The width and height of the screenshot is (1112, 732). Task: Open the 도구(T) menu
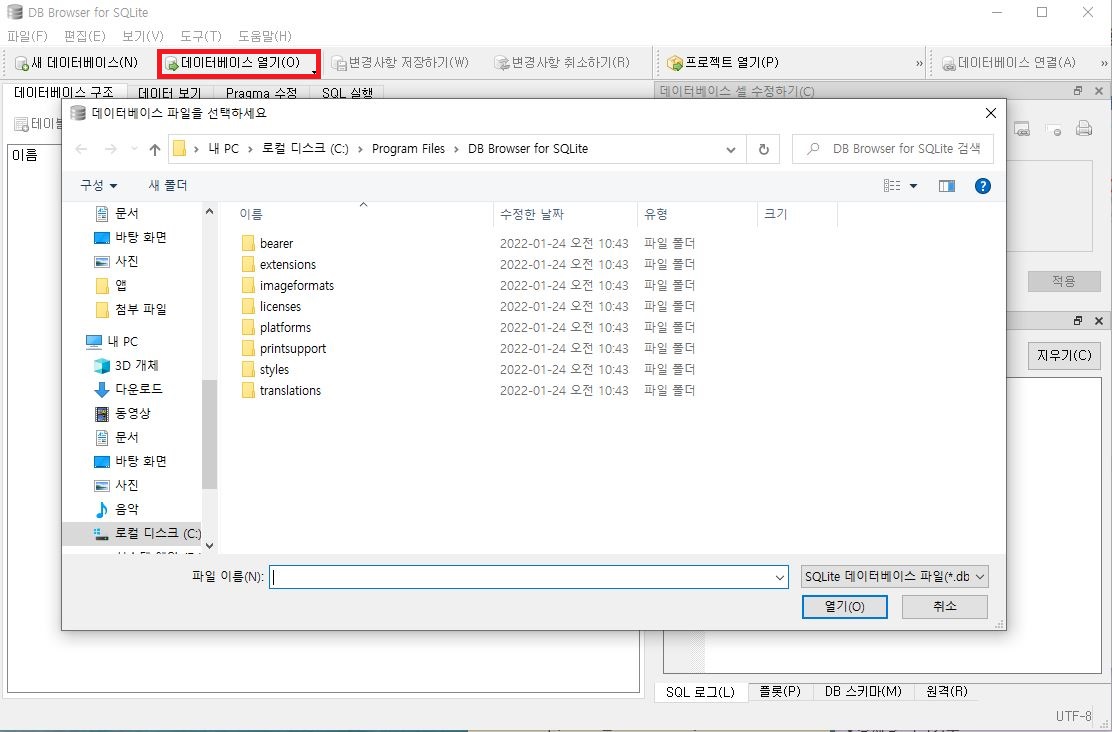coord(201,36)
